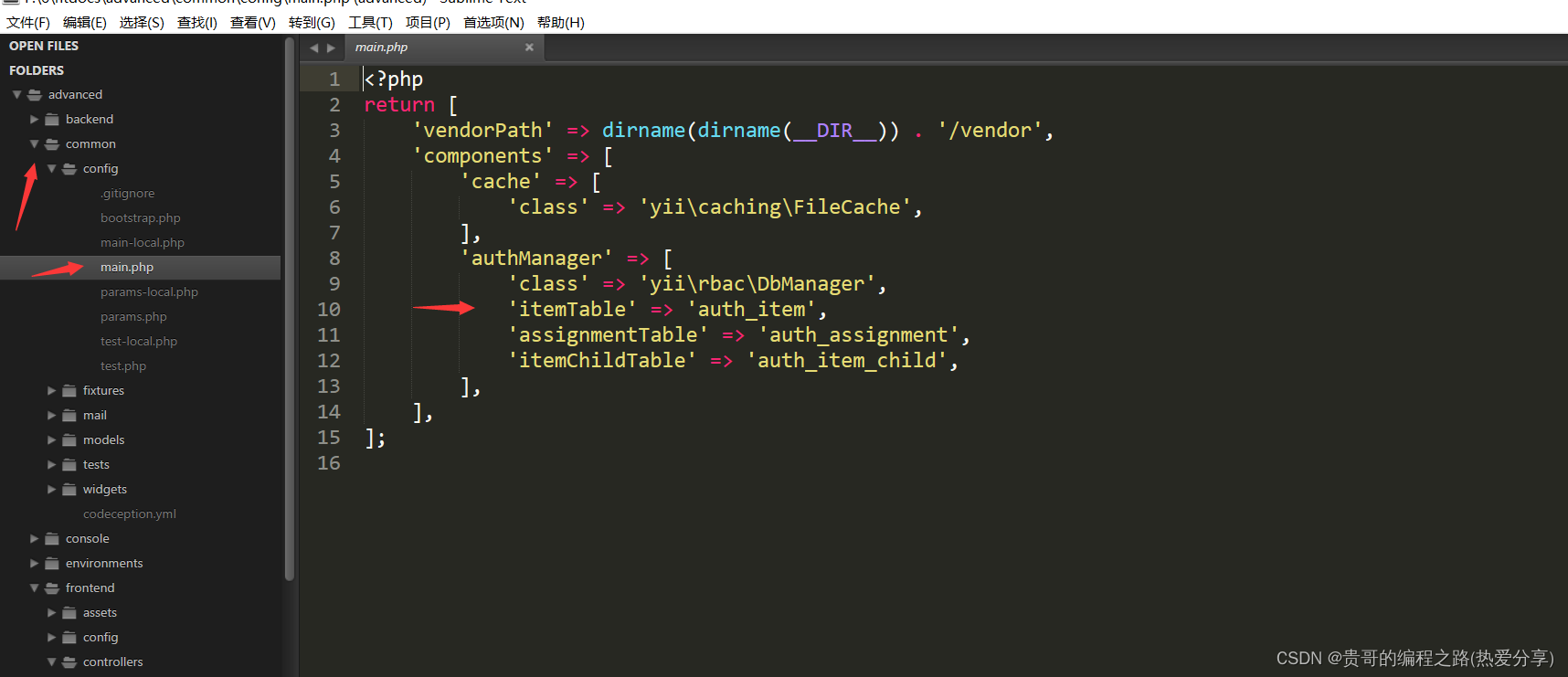Expand the backend folder
Image resolution: width=1568 pixels, height=677 pixels.
coord(34,120)
